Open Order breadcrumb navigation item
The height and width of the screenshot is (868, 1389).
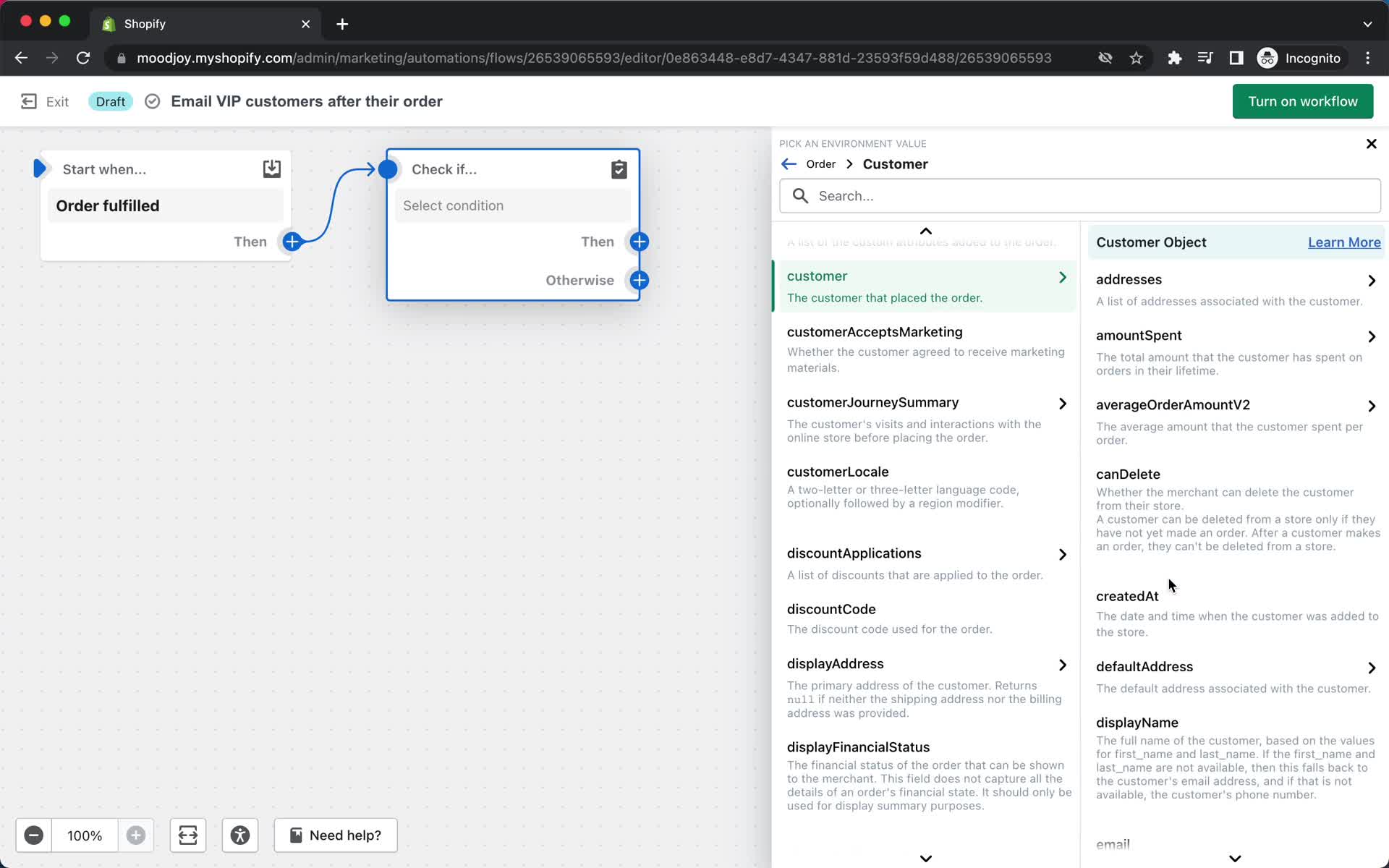click(821, 164)
